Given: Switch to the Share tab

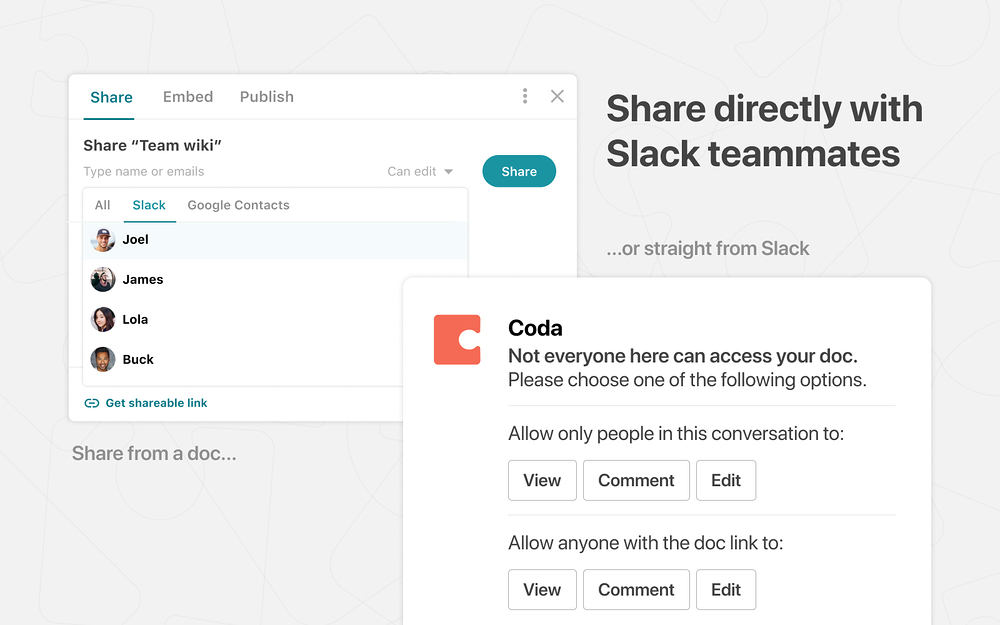Looking at the screenshot, I should (111, 97).
